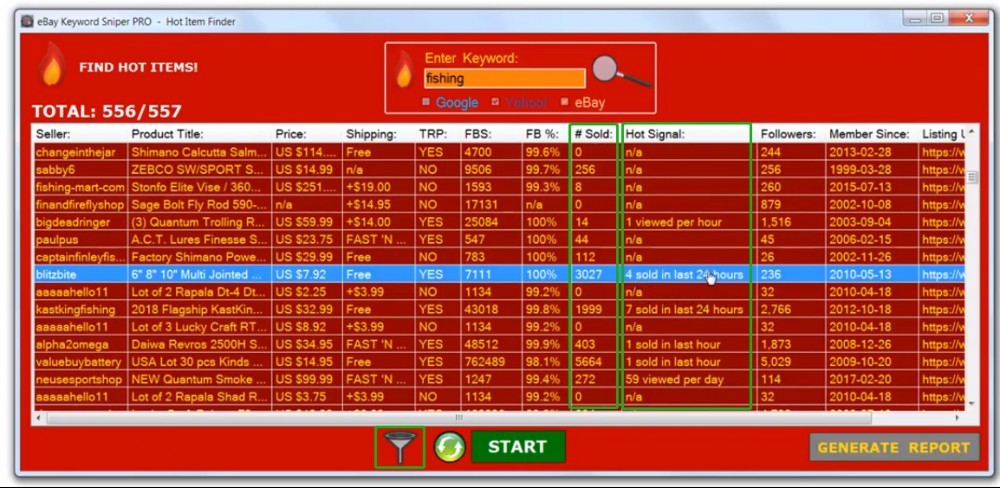Screen dimensions: 1000x488
Task: Click the vertical scrollbar up arrow
Action: (972, 132)
